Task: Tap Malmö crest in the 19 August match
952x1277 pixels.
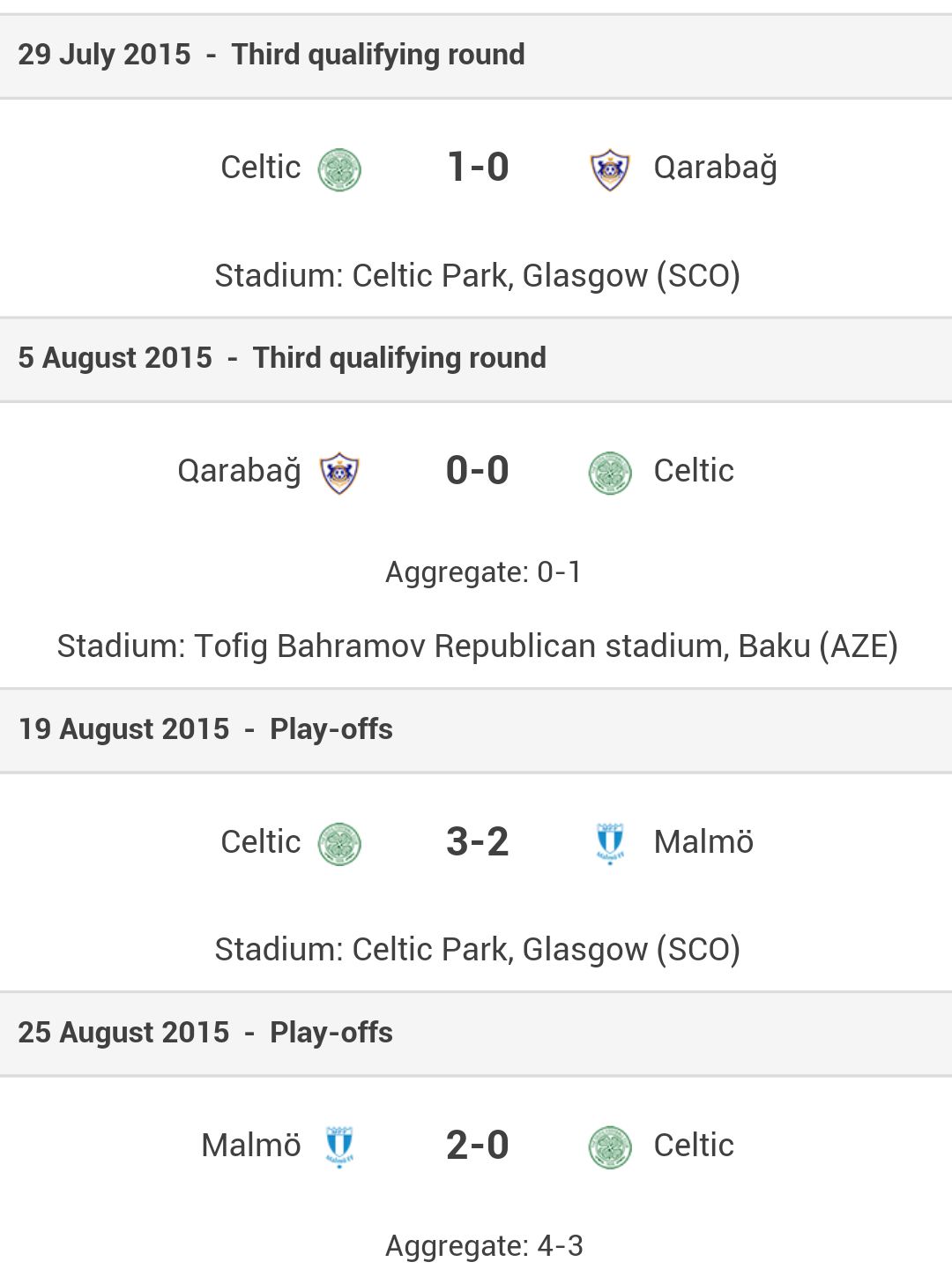Action: 610,844
